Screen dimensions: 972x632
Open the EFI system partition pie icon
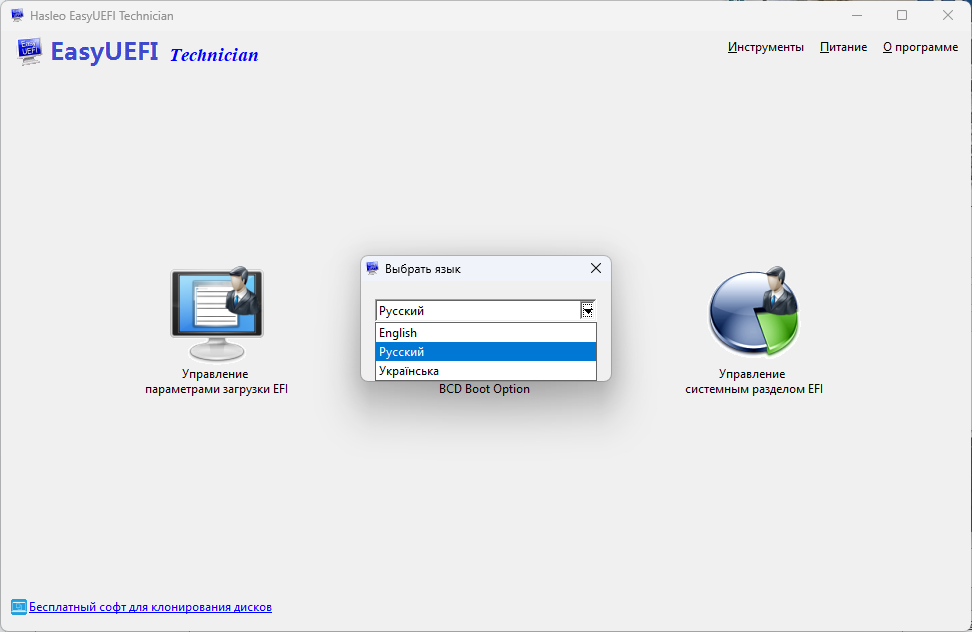(754, 314)
